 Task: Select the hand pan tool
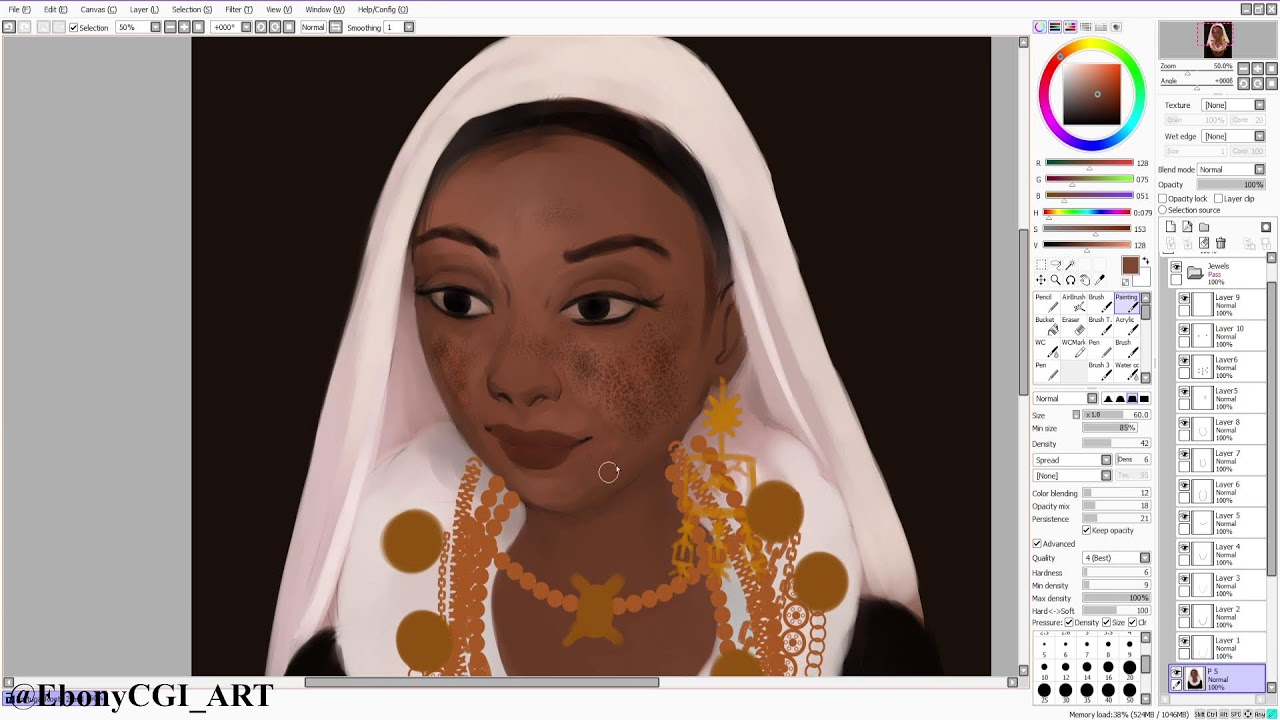click(x=1085, y=280)
